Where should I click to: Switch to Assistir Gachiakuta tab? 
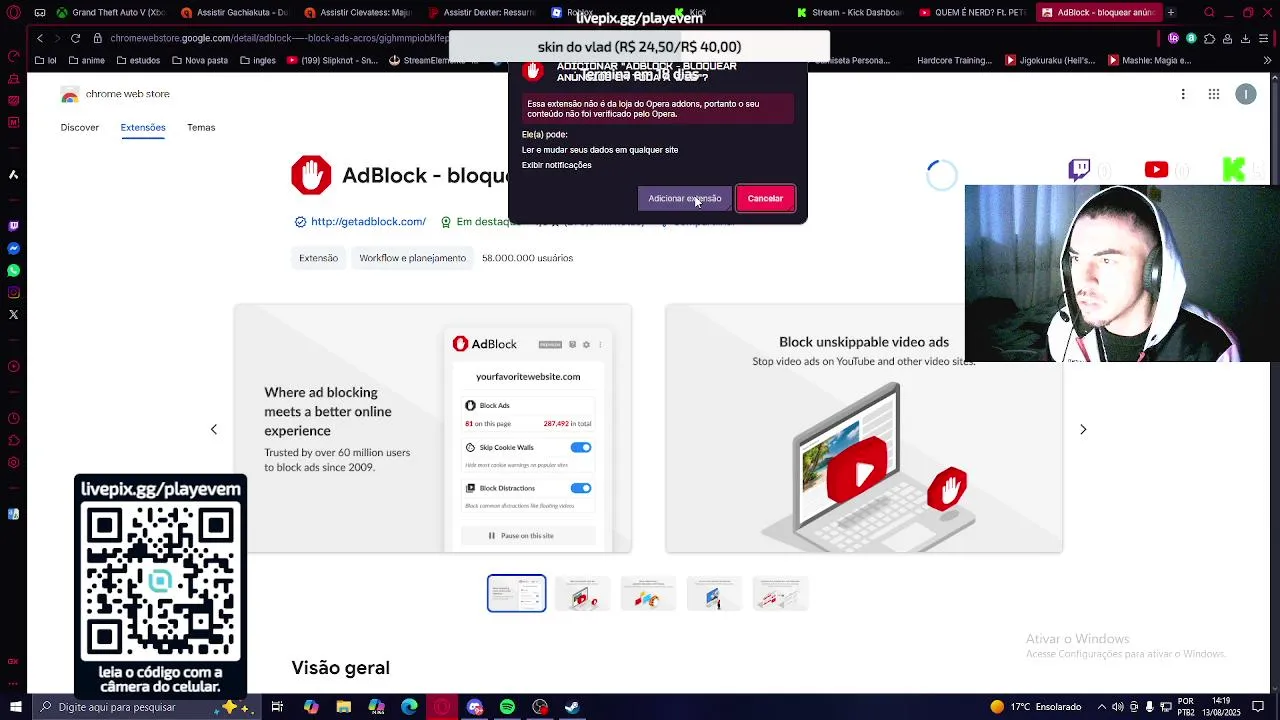[x=235, y=13]
